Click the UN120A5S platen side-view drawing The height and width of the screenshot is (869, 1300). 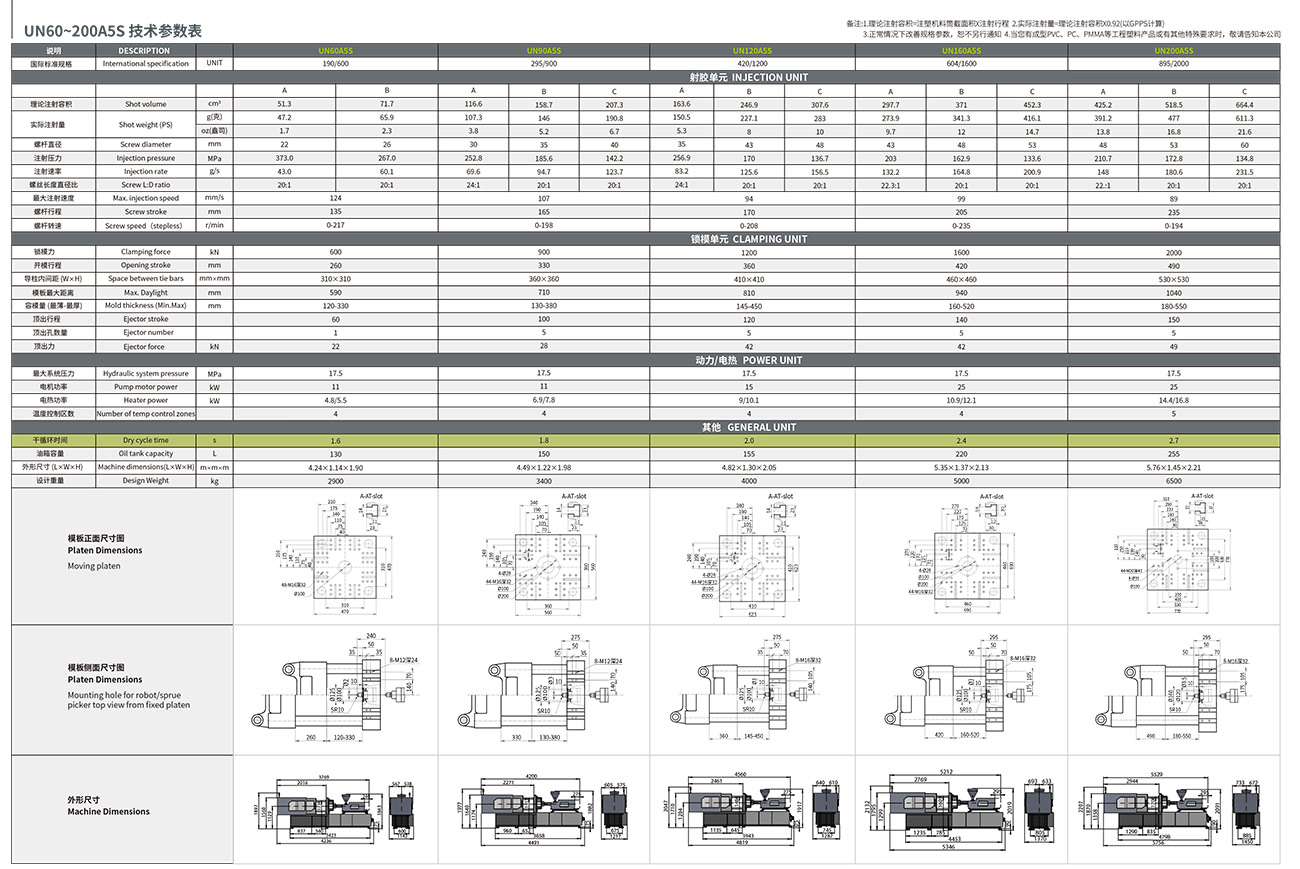click(x=752, y=688)
